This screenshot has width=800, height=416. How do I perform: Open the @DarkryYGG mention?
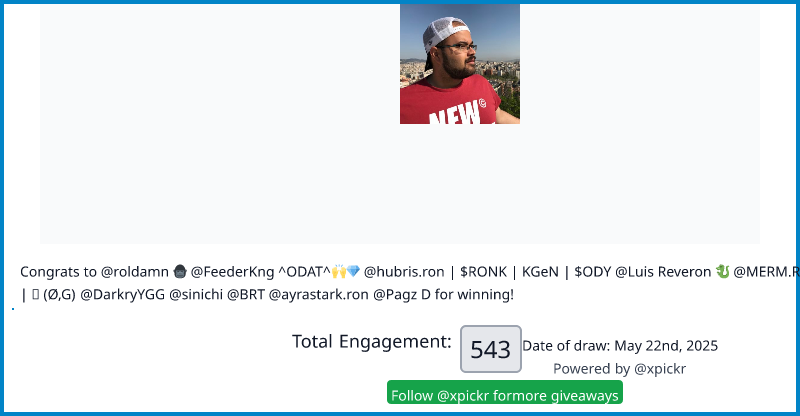pyautogui.click(x=122, y=295)
